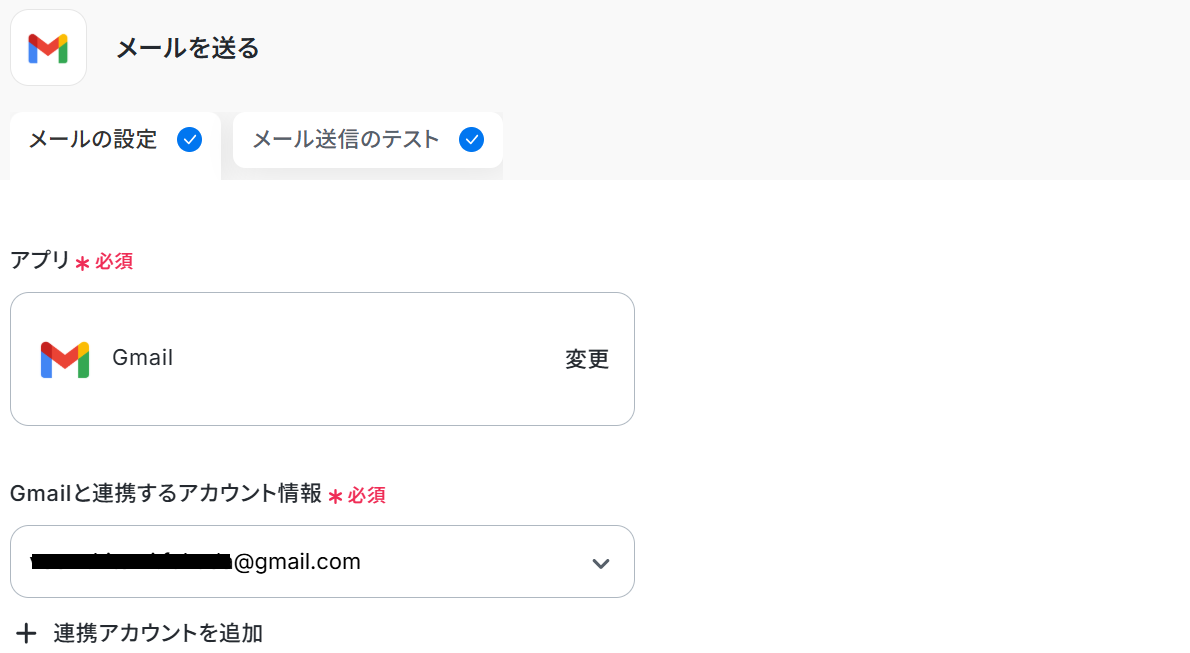The image size is (1190, 653).
Task: Click the blacked-out part of the account email
Action: point(131,562)
